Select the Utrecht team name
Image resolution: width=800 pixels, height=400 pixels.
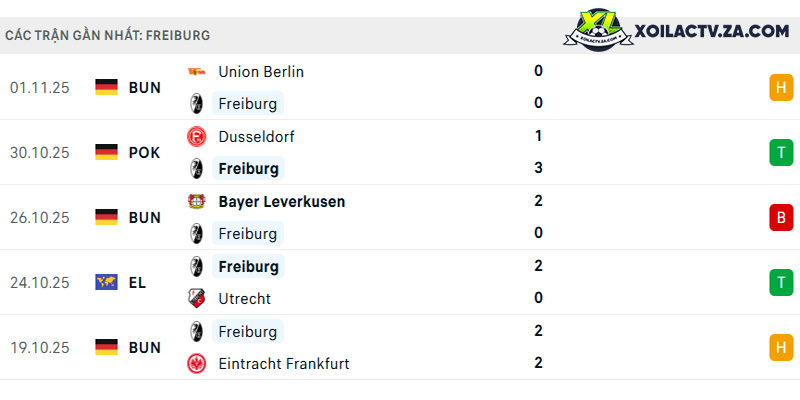pyautogui.click(x=244, y=298)
